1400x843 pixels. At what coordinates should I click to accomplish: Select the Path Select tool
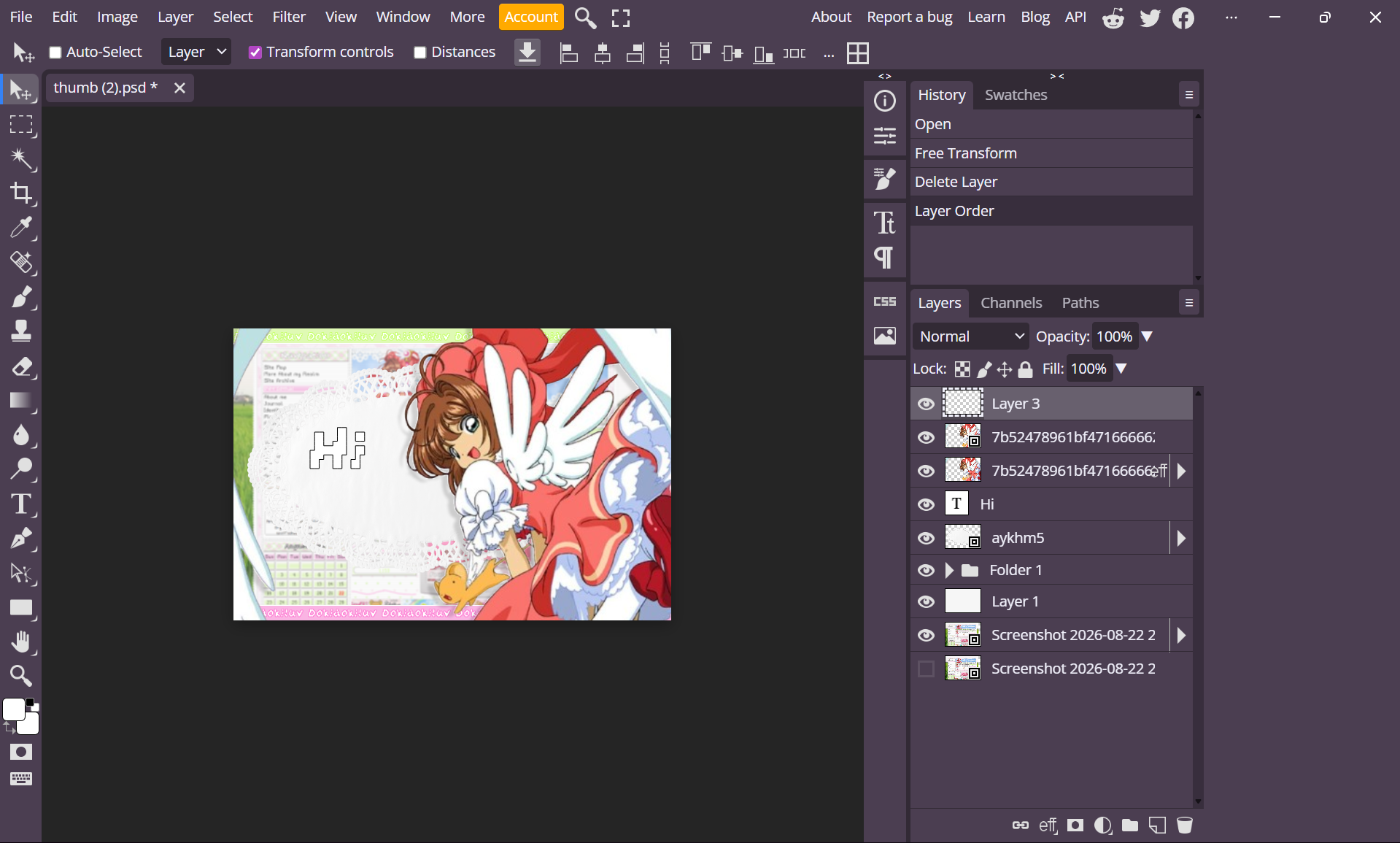(x=21, y=573)
